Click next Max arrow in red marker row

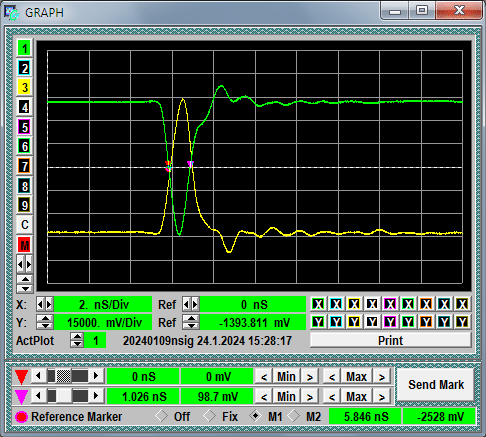tap(381, 377)
